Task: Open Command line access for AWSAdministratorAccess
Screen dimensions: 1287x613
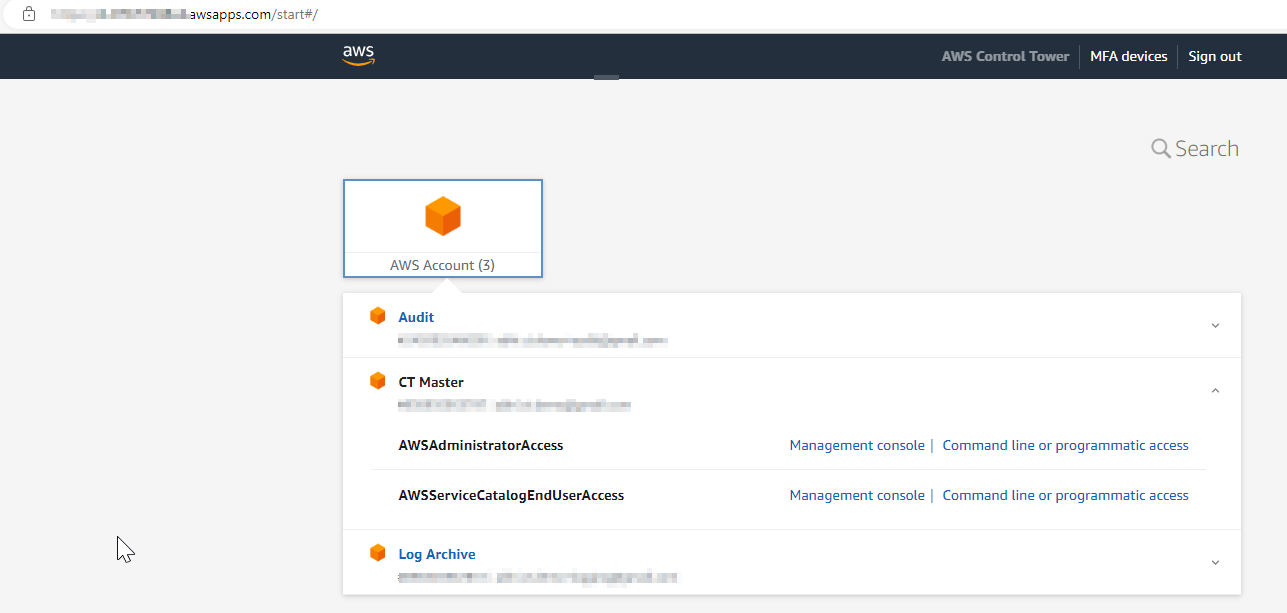Action: point(1065,445)
